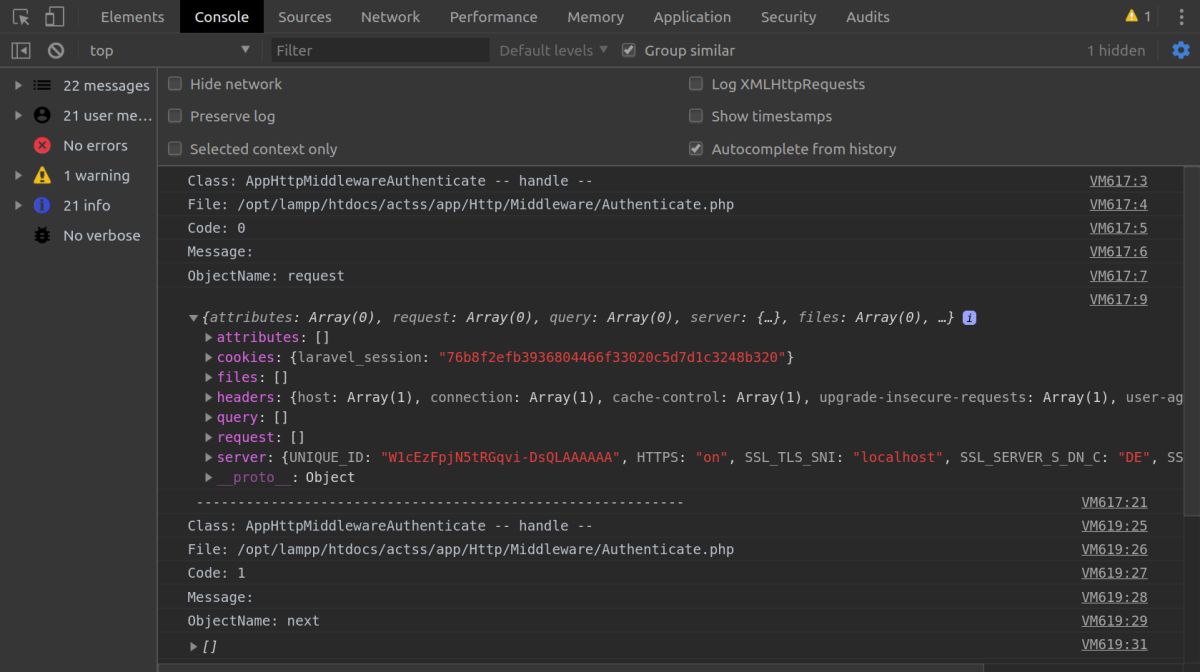This screenshot has width=1200, height=672.
Task: Enable Preserve log checkbox
Action: 175,116
